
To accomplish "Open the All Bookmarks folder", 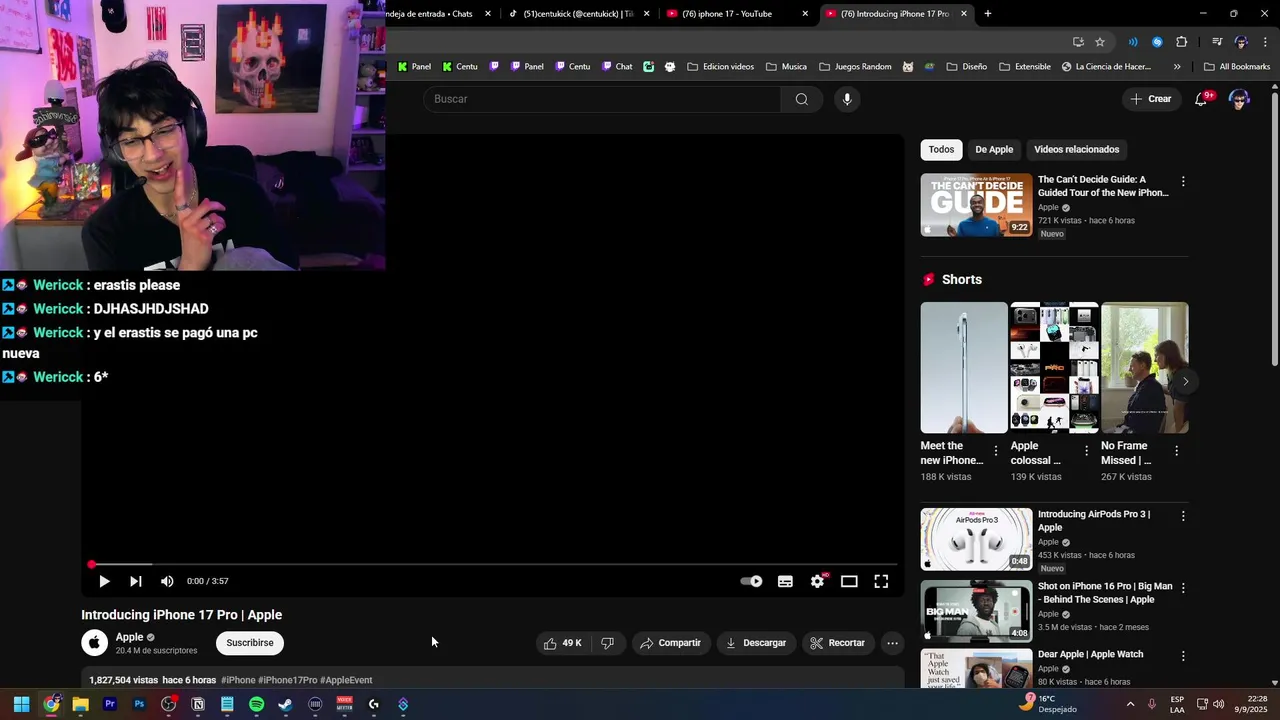I will pos(1237,67).
